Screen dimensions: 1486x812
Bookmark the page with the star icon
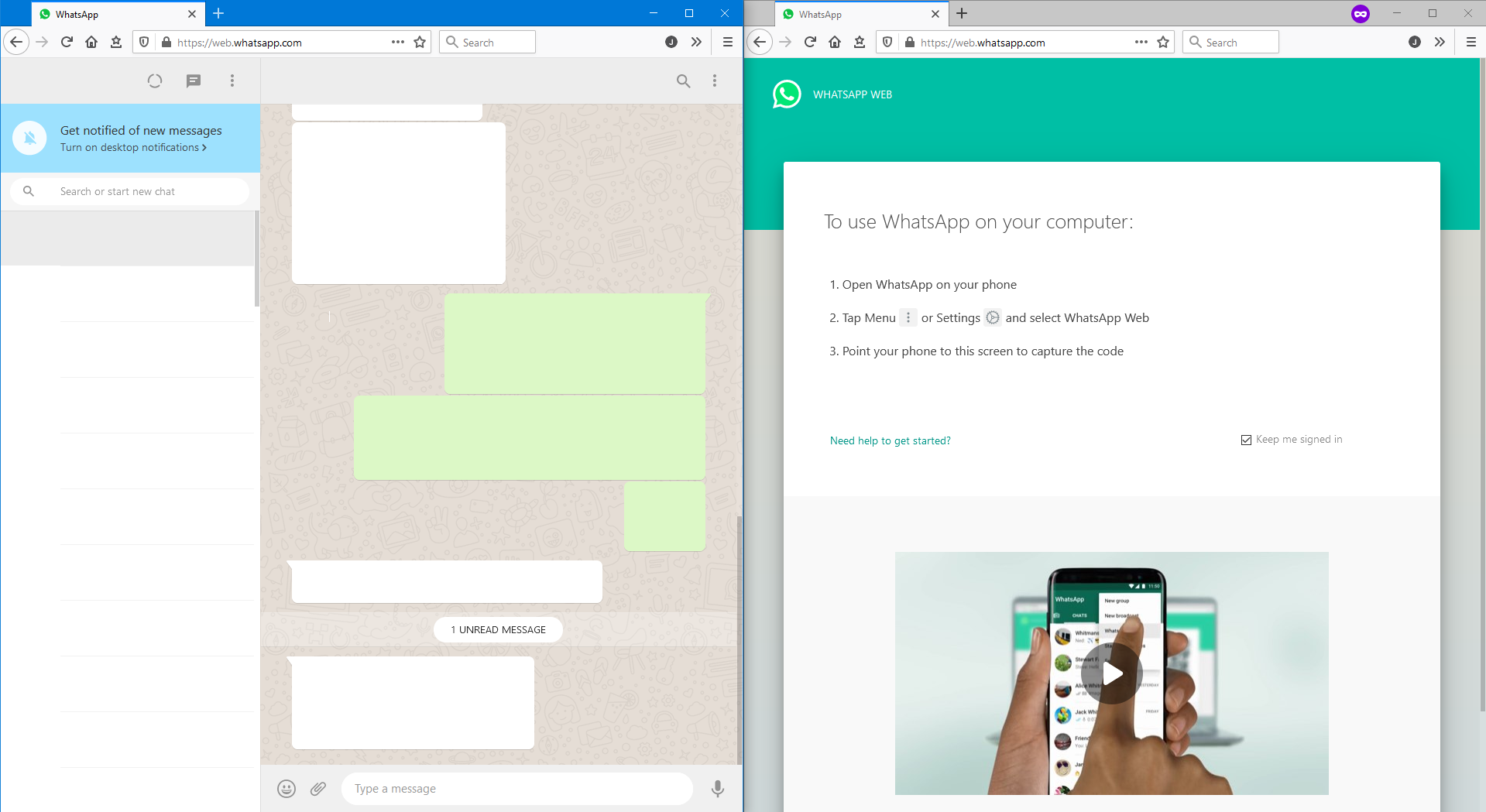pyautogui.click(x=420, y=42)
